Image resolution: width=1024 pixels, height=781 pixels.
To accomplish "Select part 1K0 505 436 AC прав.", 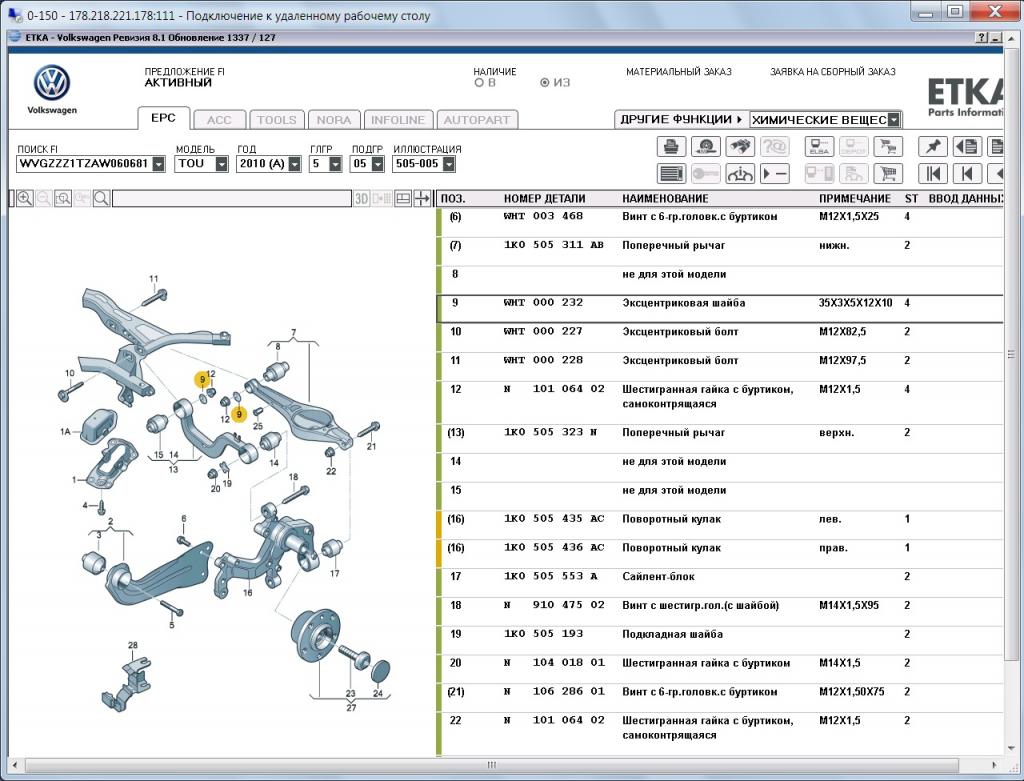I will [720, 554].
